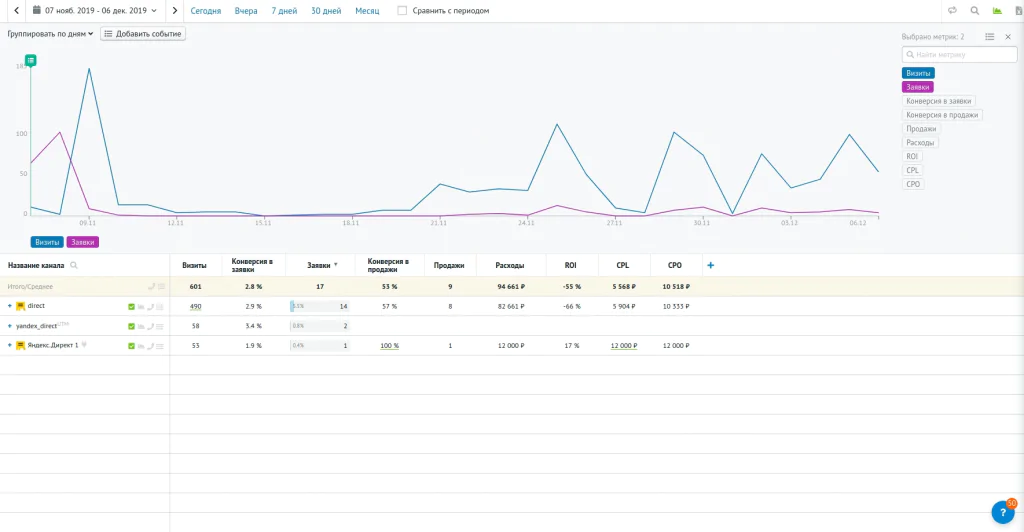Image resolution: width=1024 pixels, height=532 pixels.
Task: Open the blue help question mark button
Action: click(1003, 512)
